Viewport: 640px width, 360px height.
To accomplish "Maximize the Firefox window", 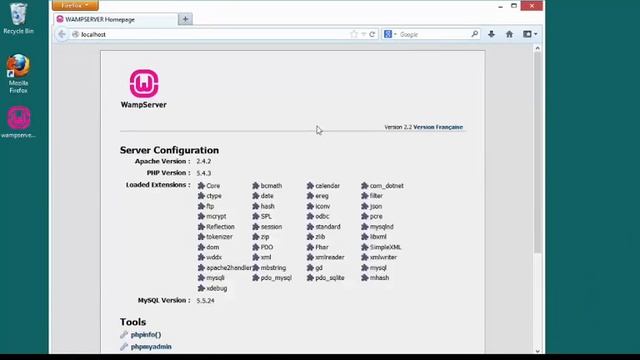I will point(514,6).
